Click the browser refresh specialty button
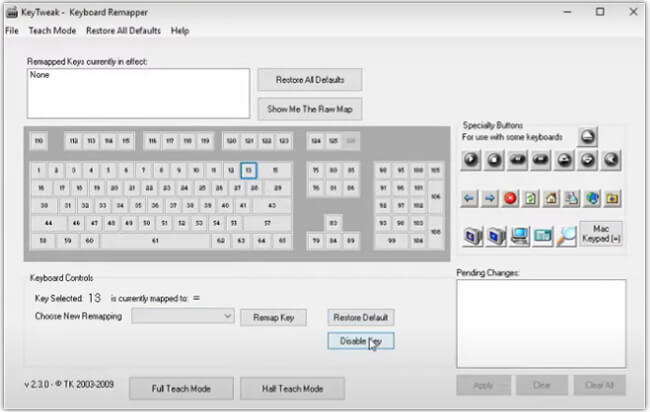 [x=531, y=199]
